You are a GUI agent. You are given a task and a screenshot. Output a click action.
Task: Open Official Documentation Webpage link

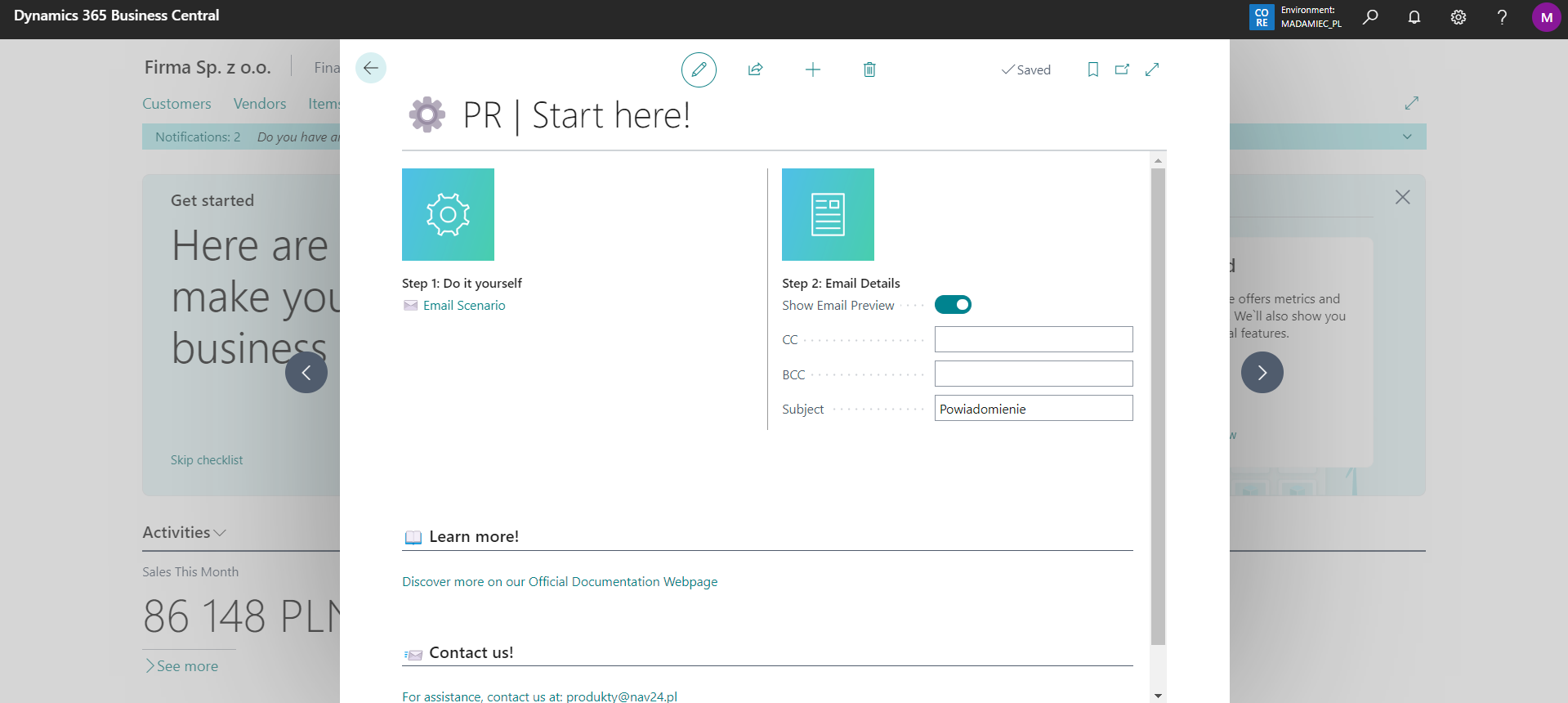pos(560,581)
